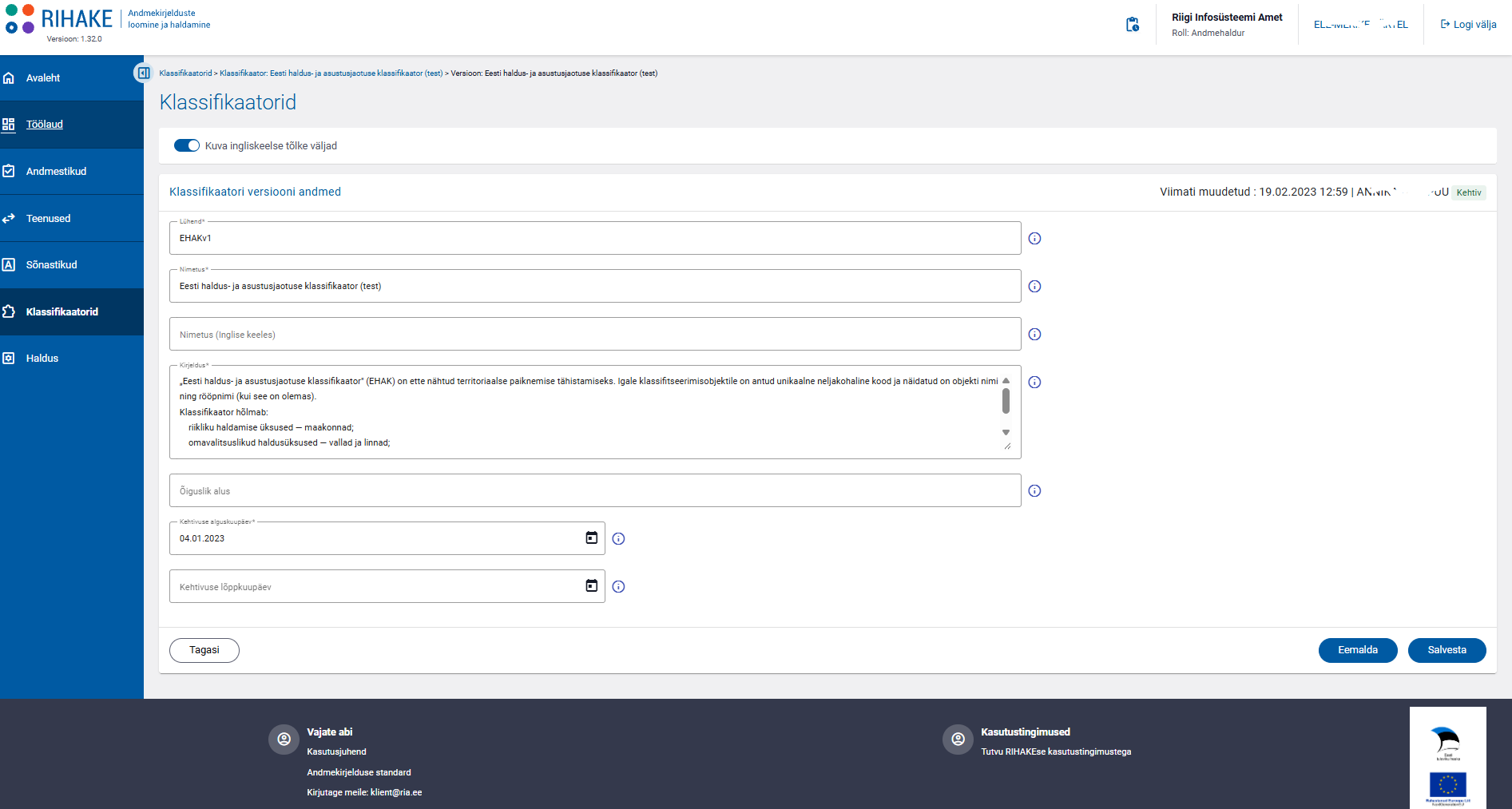1512x809 pixels.
Task: Toggle Kuva ingliskeelse tõlke väljad switch
Action: (x=187, y=145)
